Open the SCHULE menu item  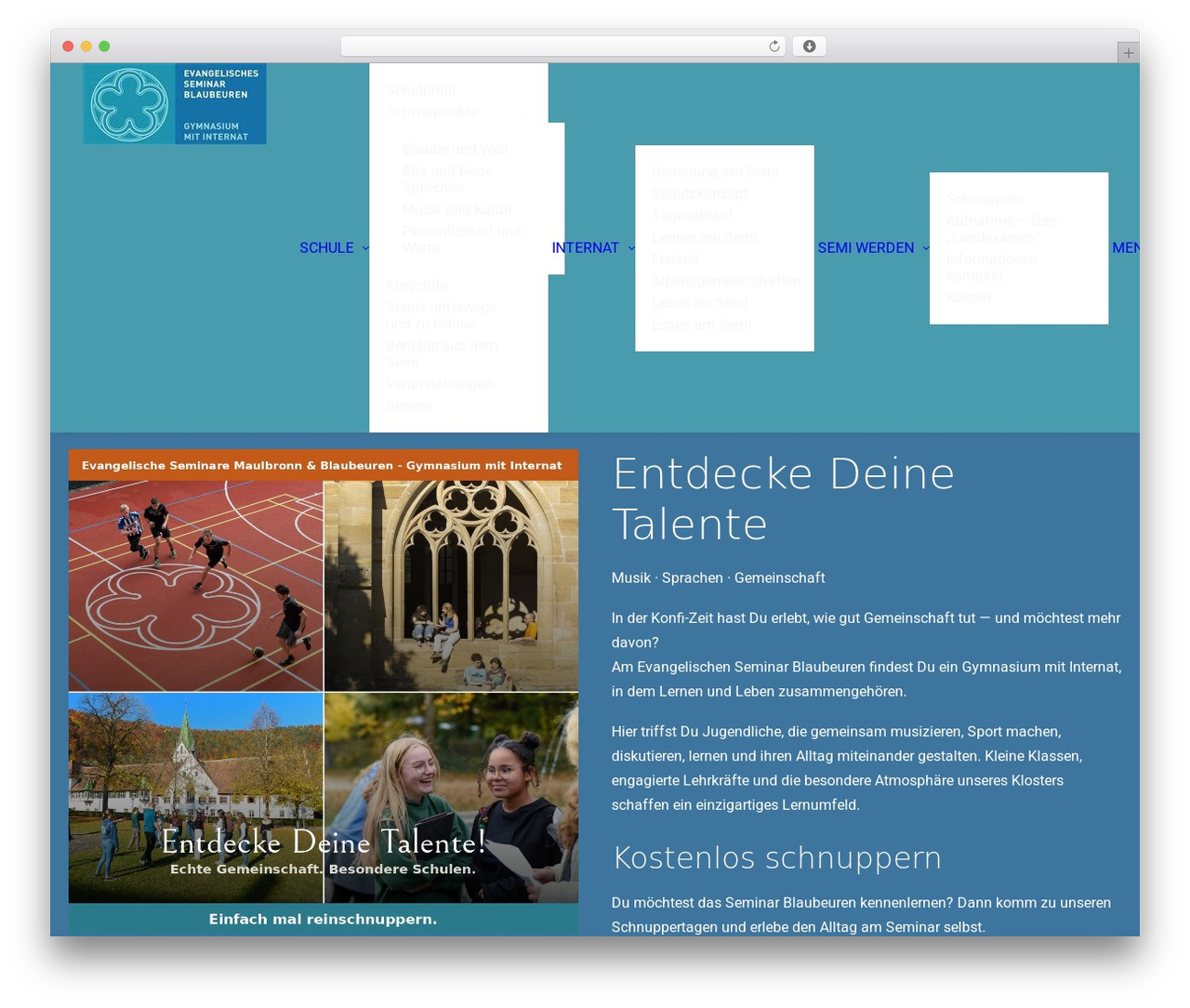(x=326, y=247)
